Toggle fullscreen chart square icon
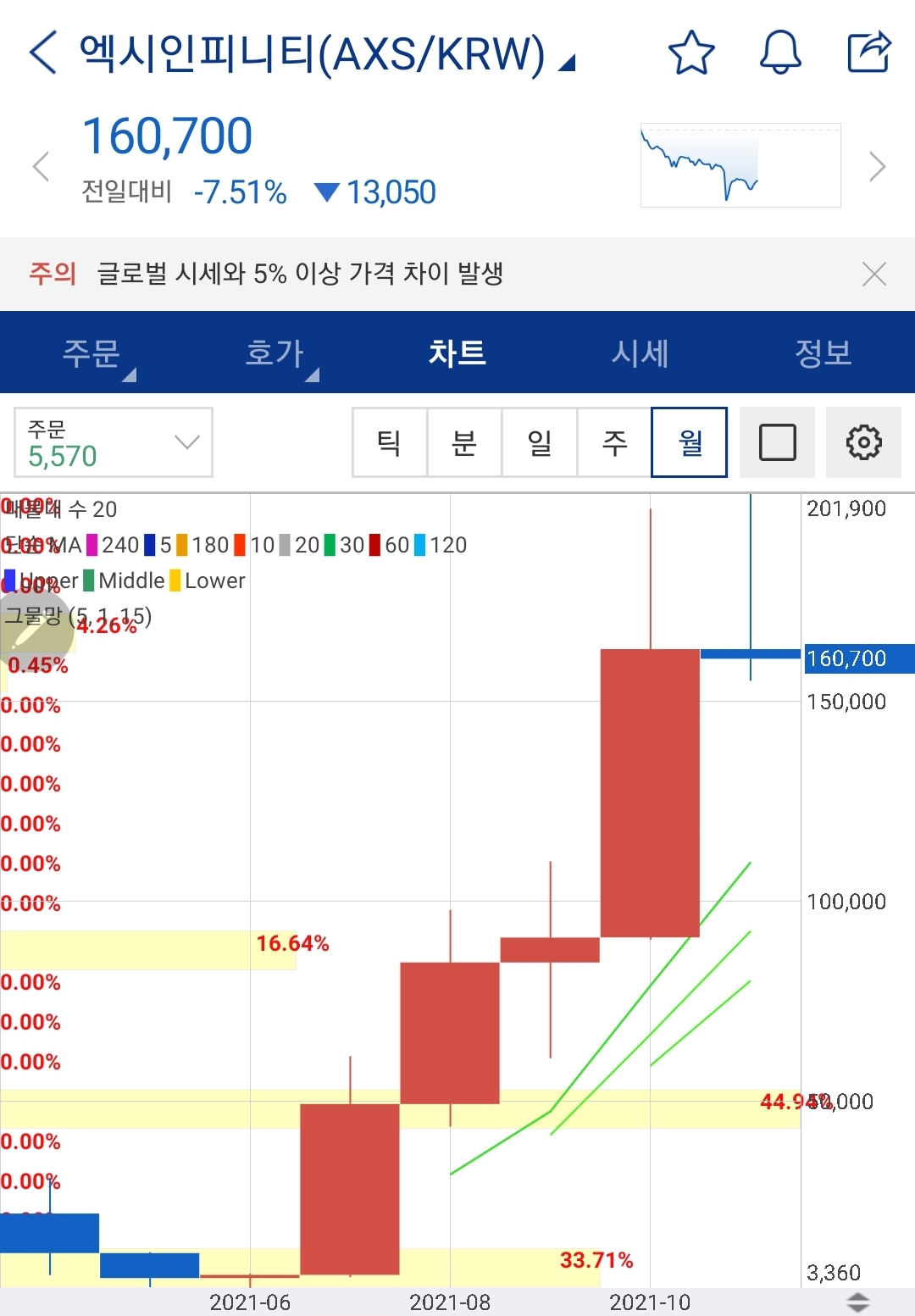 pos(777,442)
